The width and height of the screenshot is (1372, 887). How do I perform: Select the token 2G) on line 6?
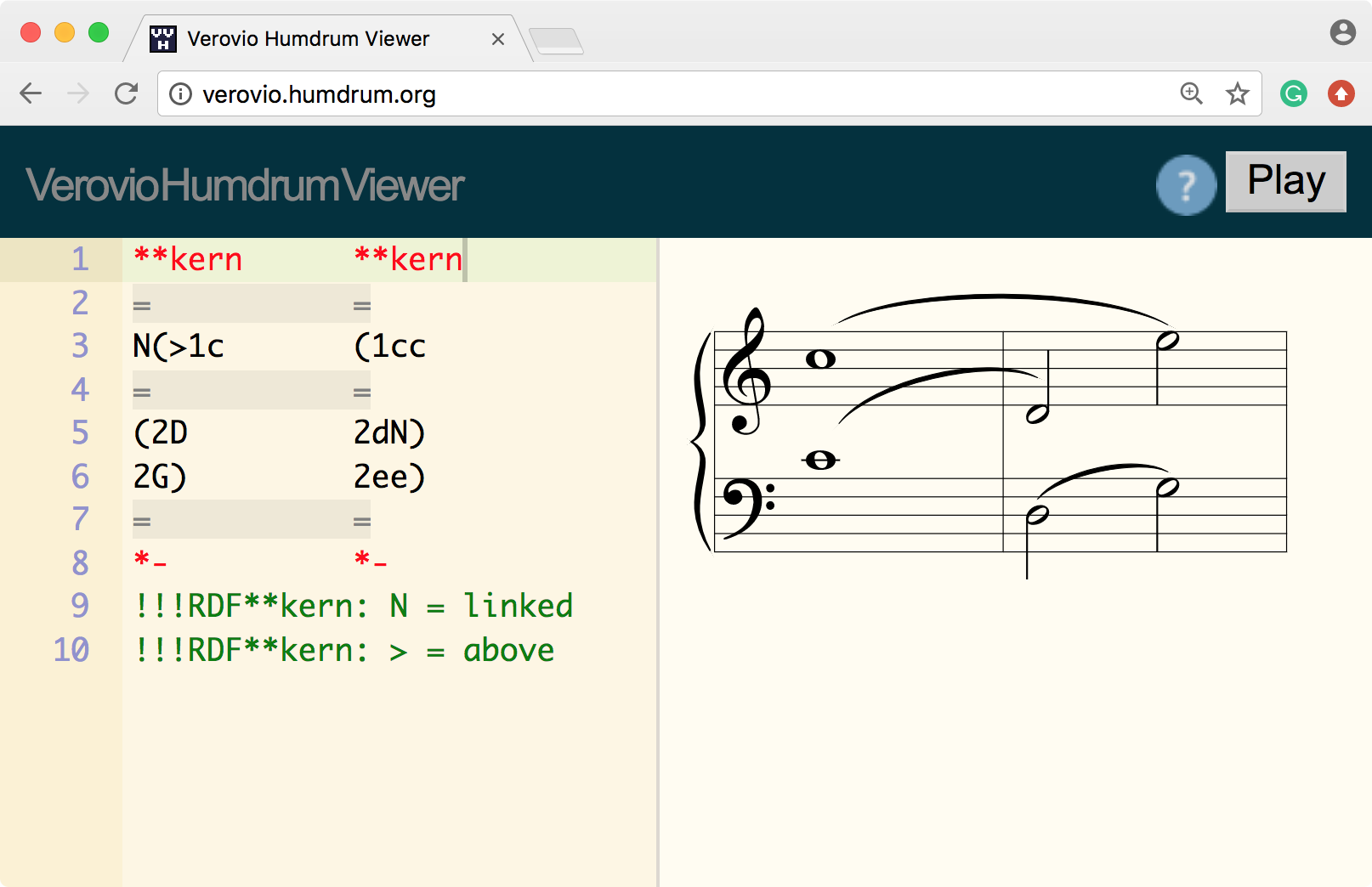(x=158, y=477)
